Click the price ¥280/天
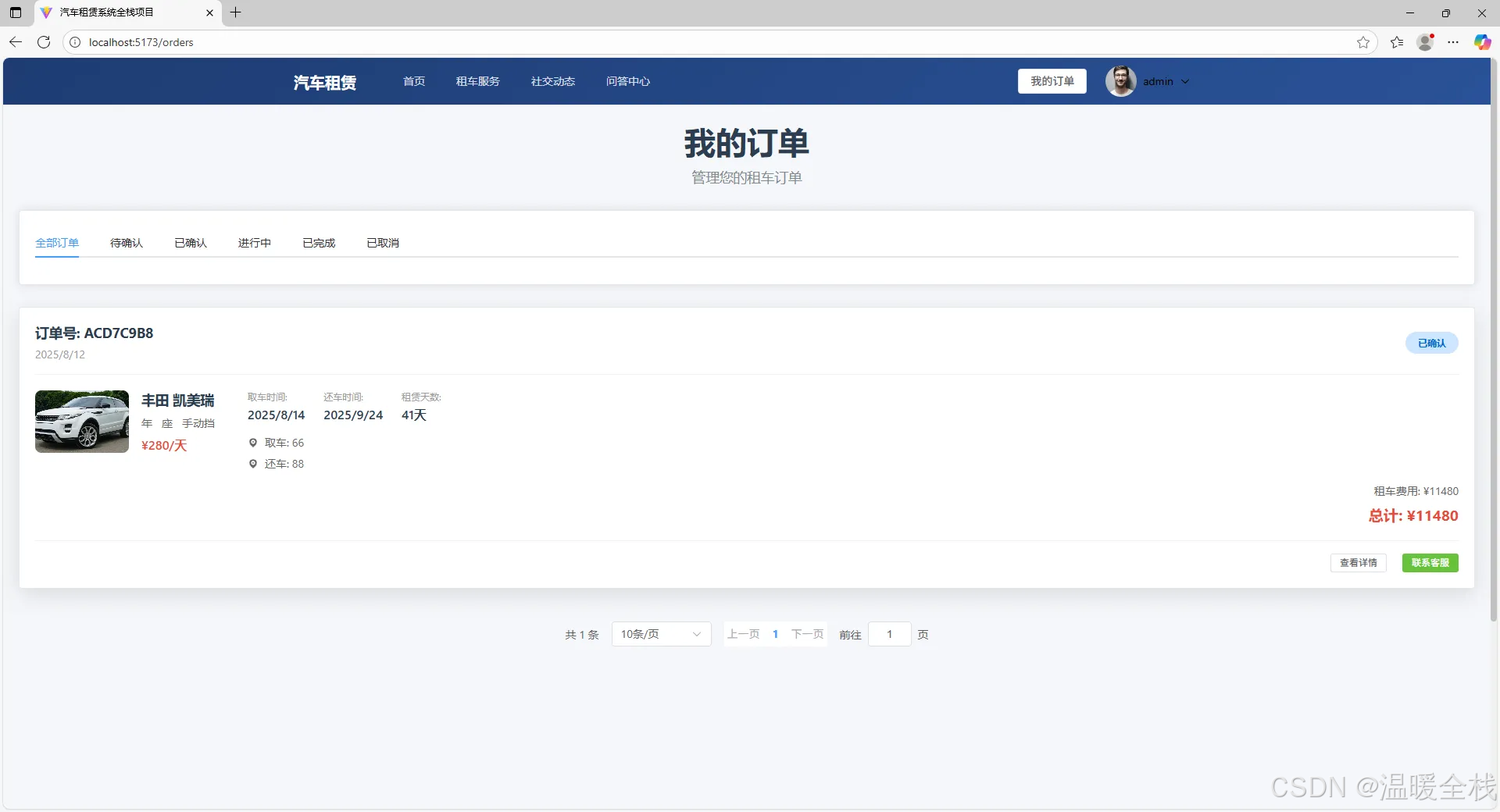The image size is (1500, 812). [164, 445]
